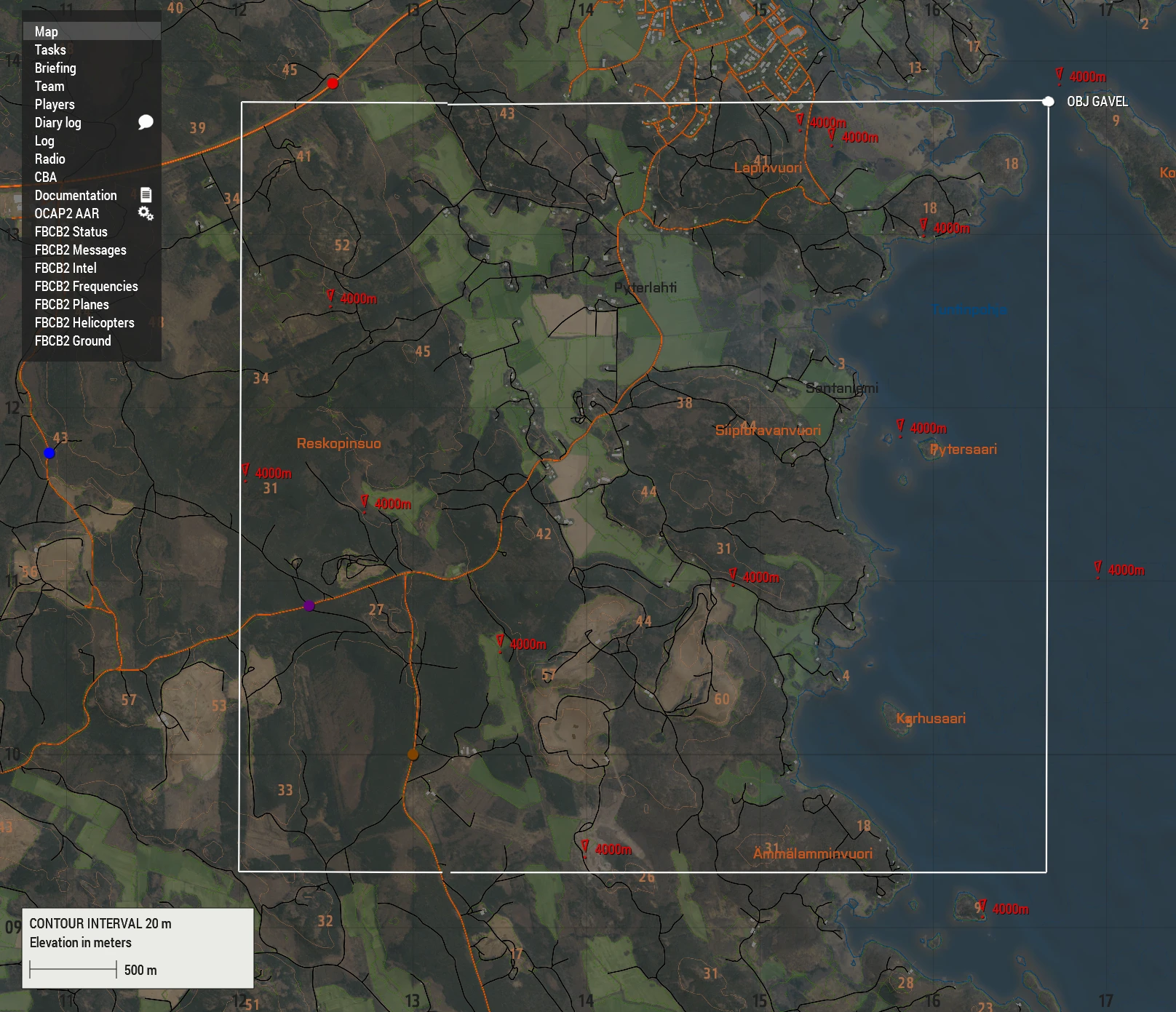Click the red dot marker on northwest road
Screen dimensions: 1176x1012
[x=333, y=83]
